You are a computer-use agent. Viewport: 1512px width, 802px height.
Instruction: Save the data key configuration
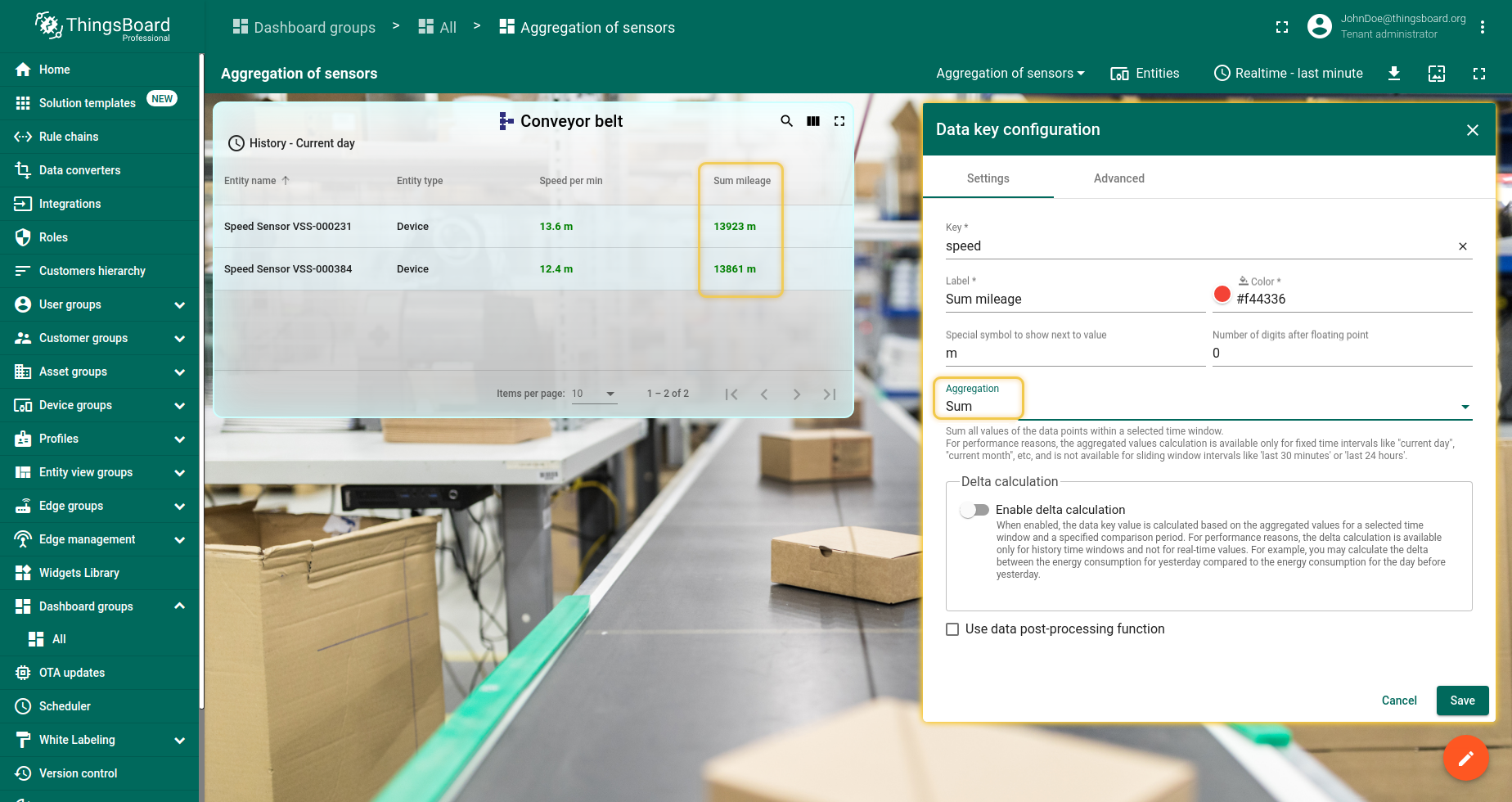pyautogui.click(x=1462, y=701)
